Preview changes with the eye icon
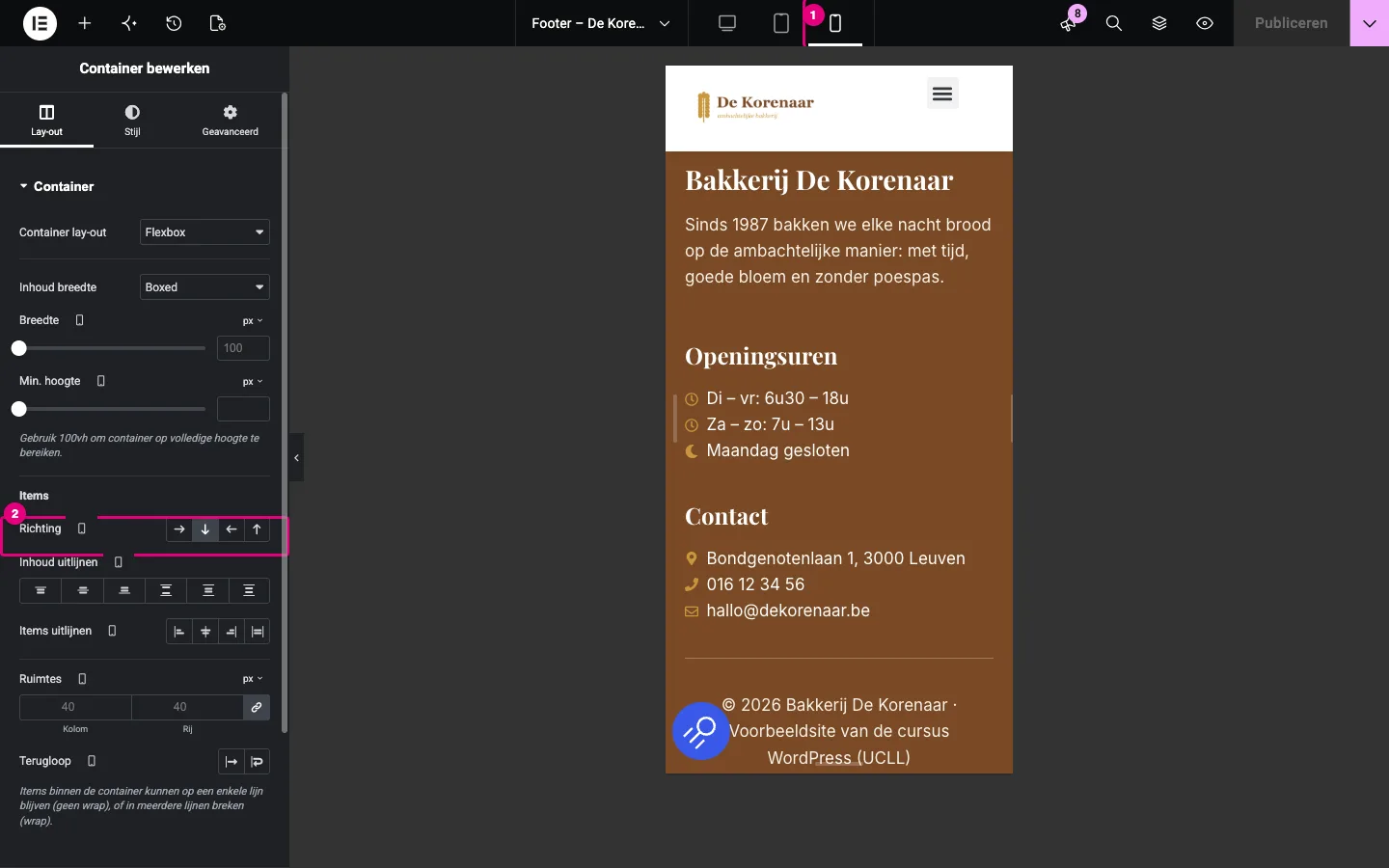The height and width of the screenshot is (868, 1389). tap(1205, 23)
